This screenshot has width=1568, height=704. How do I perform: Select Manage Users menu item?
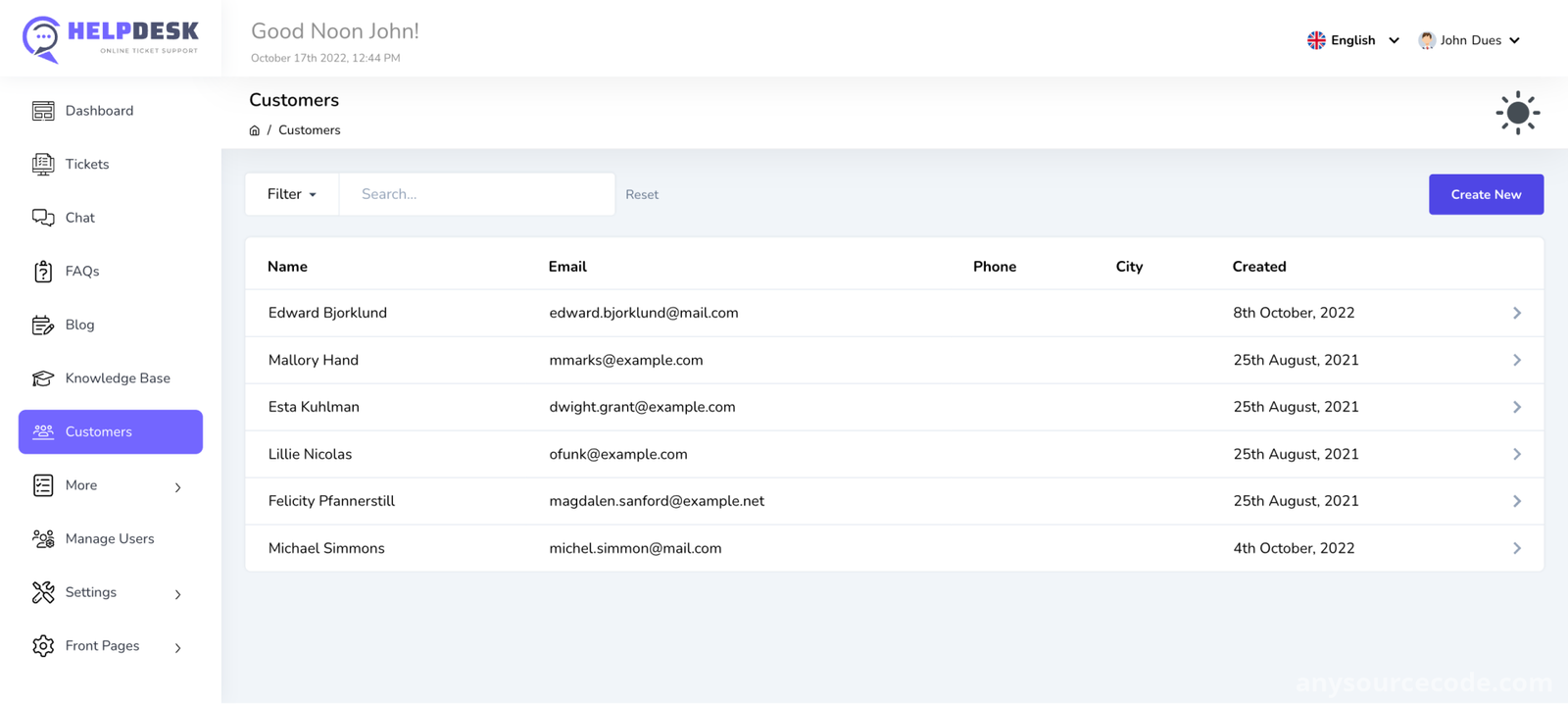click(111, 538)
